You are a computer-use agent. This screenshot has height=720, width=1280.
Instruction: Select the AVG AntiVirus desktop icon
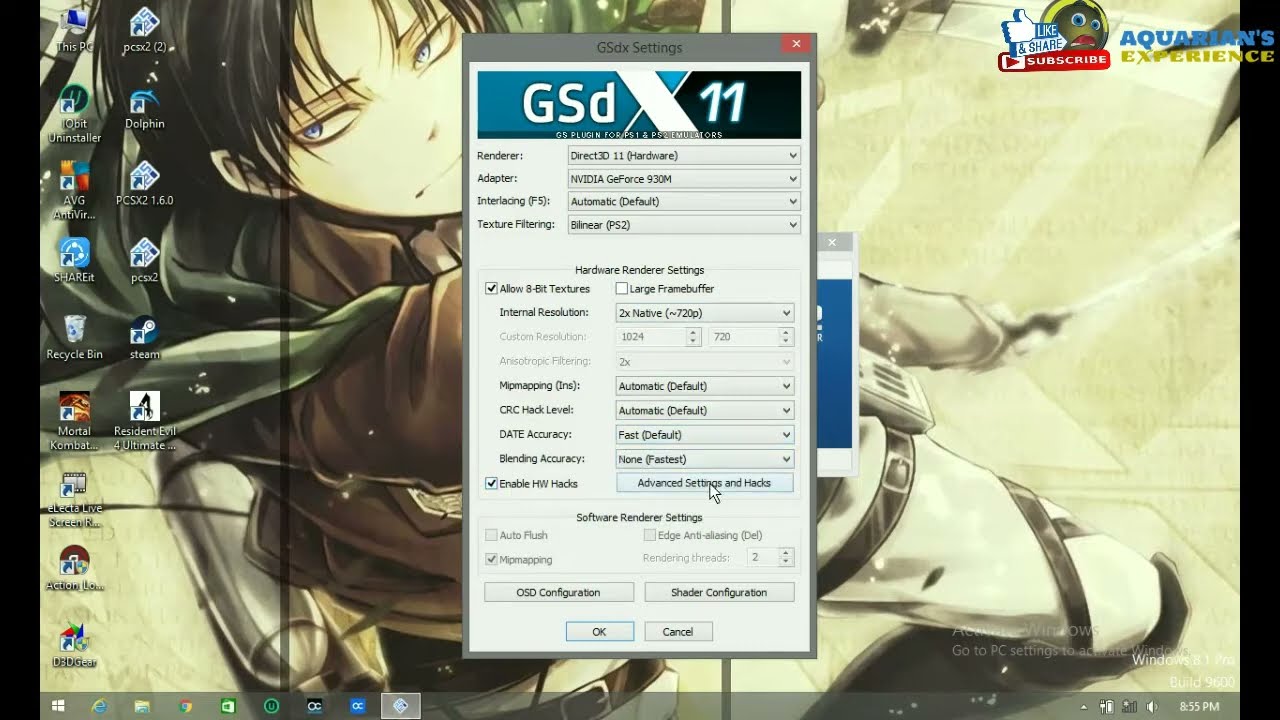(x=74, y=190)
